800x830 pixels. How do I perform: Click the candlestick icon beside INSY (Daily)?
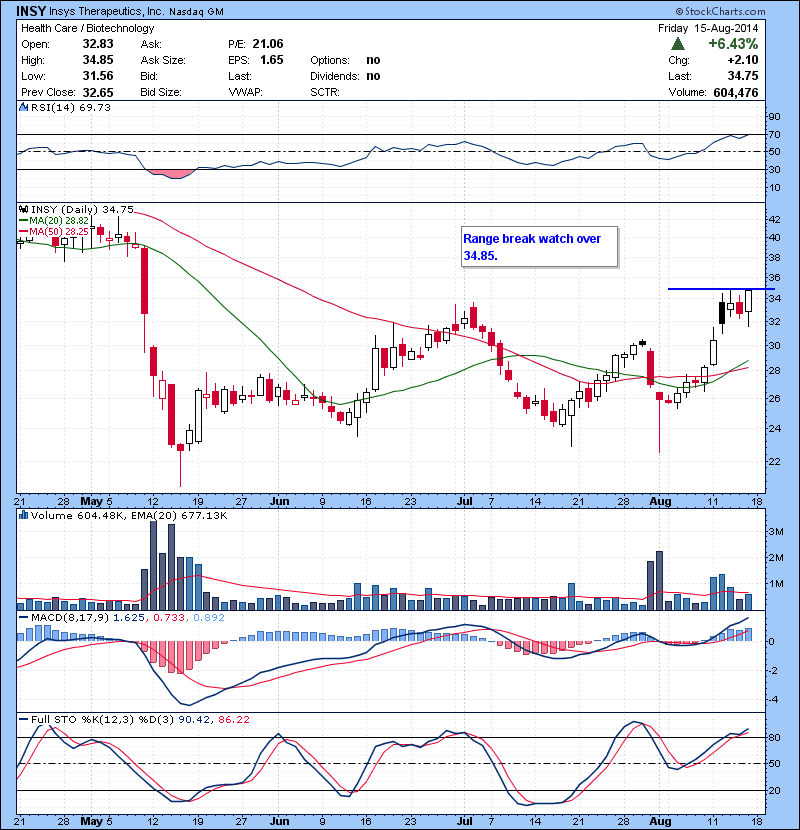(x=23, y=210)
